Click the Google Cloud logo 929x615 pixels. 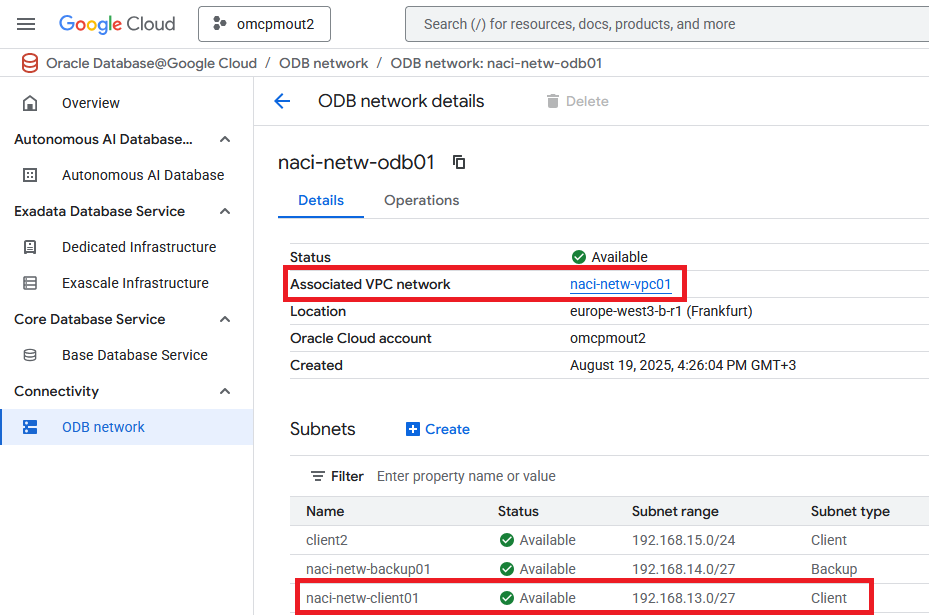[x=117, y=24]
